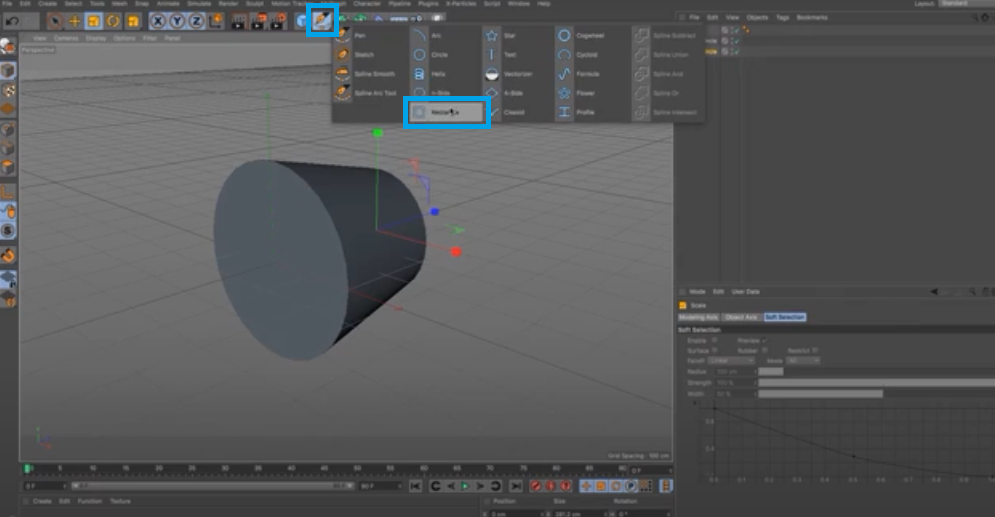Pick the Flower spline icon

coord(564,93)
